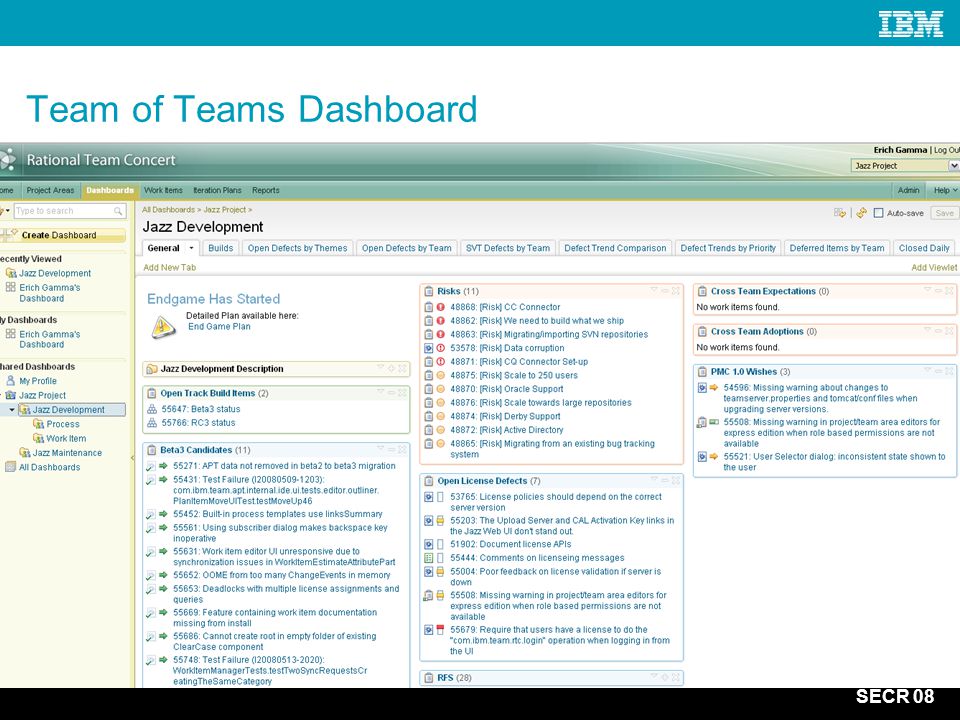Open candidate 55452 Built-in process templates
Screen dimensions: 960x720
tap(277, 514)
